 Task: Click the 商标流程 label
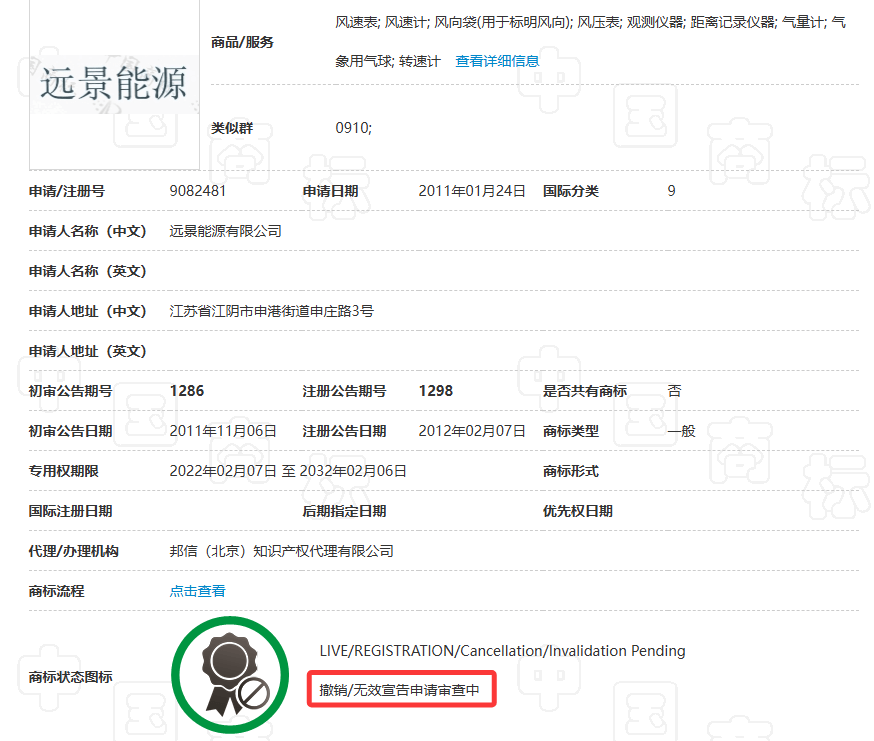57,591
